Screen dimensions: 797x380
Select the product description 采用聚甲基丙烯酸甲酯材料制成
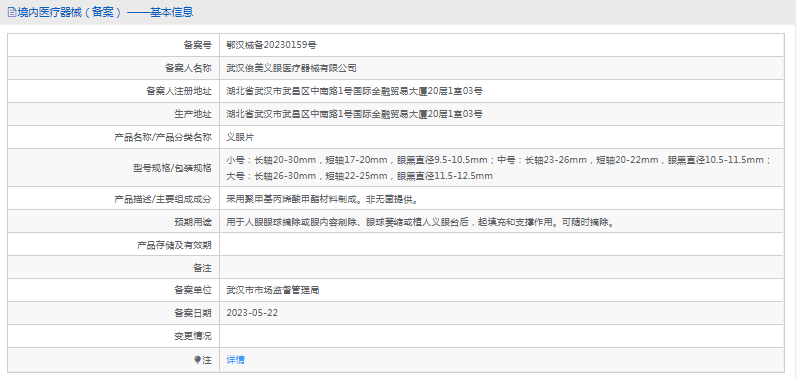[323, 200]
